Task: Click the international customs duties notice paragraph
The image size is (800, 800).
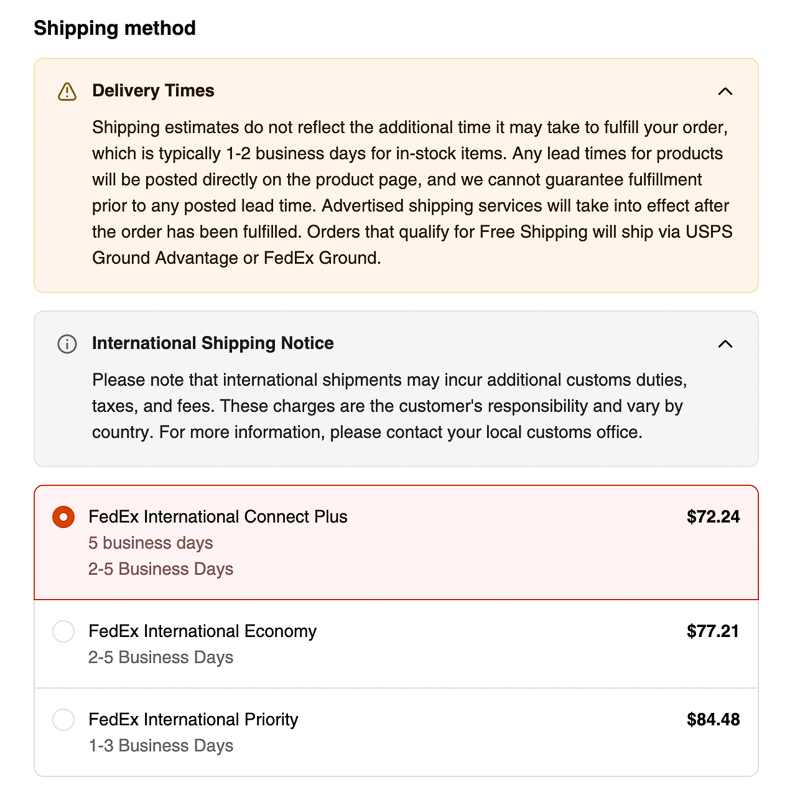Action: (x=389, y=406)
